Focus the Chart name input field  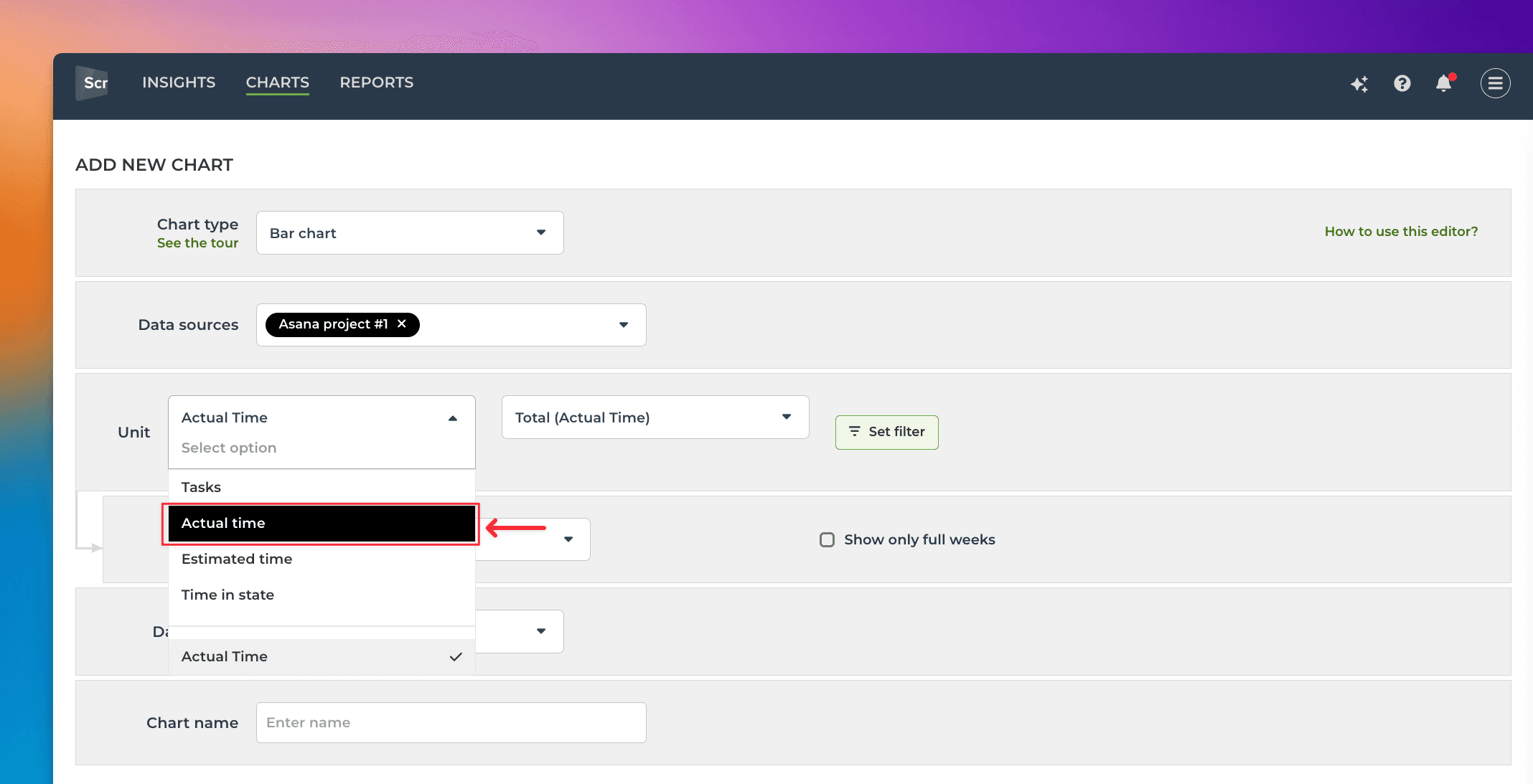pos(451,722)
